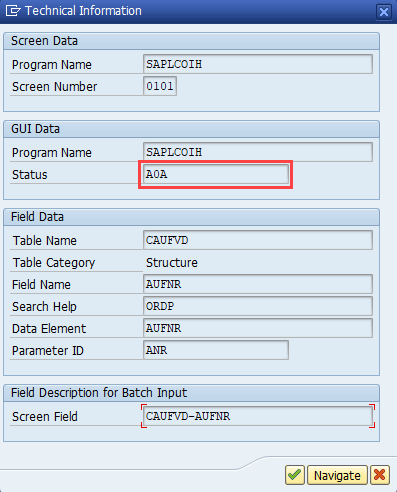Click the Search Help label
The height and width of the screenshot is (492, 397).
pyautogui.click(x=44, y=307)
